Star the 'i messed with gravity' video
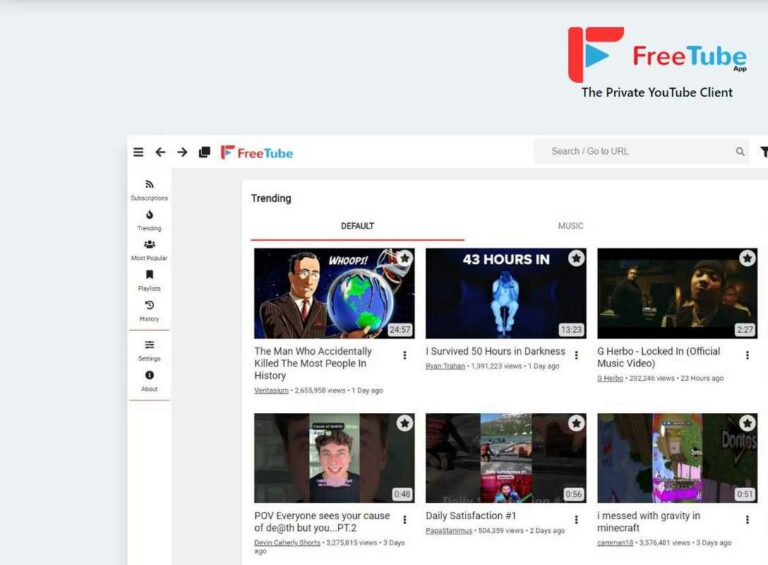The height and width of the screenshot is (565, 768). 747,423
